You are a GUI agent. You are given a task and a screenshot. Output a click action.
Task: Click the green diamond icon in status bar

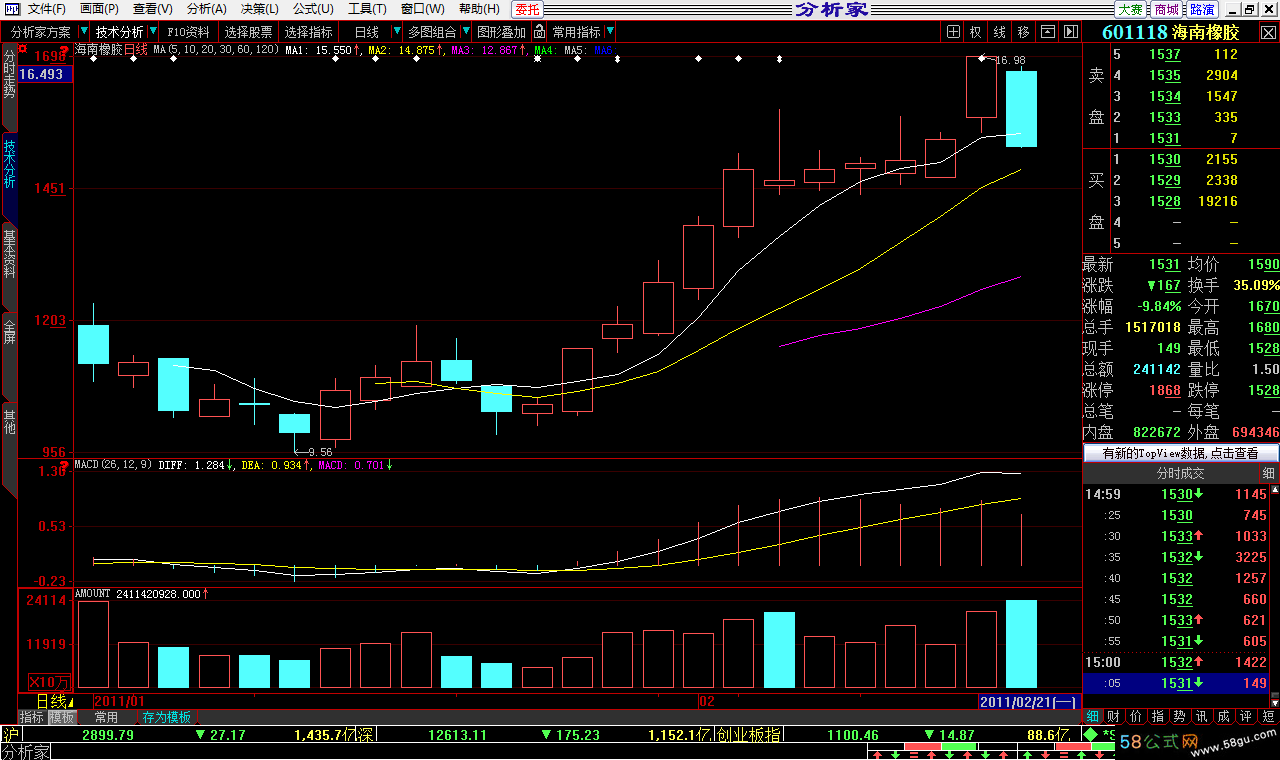1092,735
